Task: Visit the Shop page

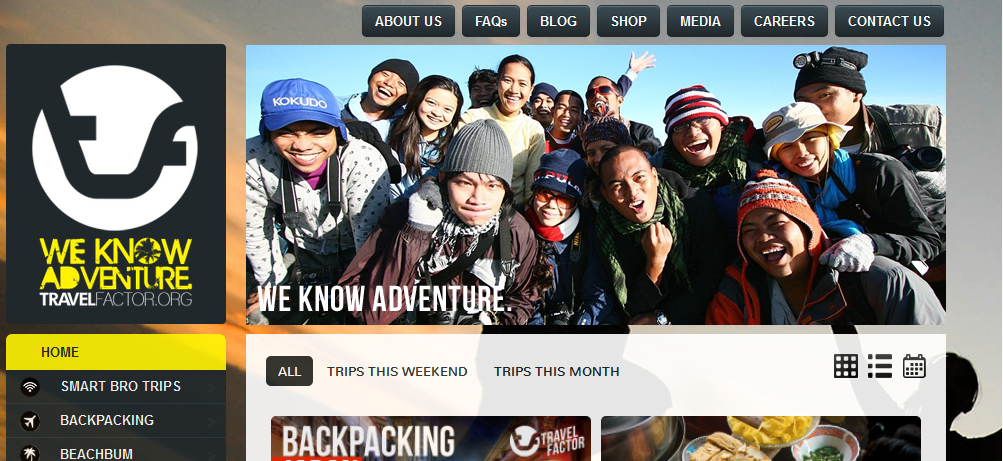Action: point(629,21)
